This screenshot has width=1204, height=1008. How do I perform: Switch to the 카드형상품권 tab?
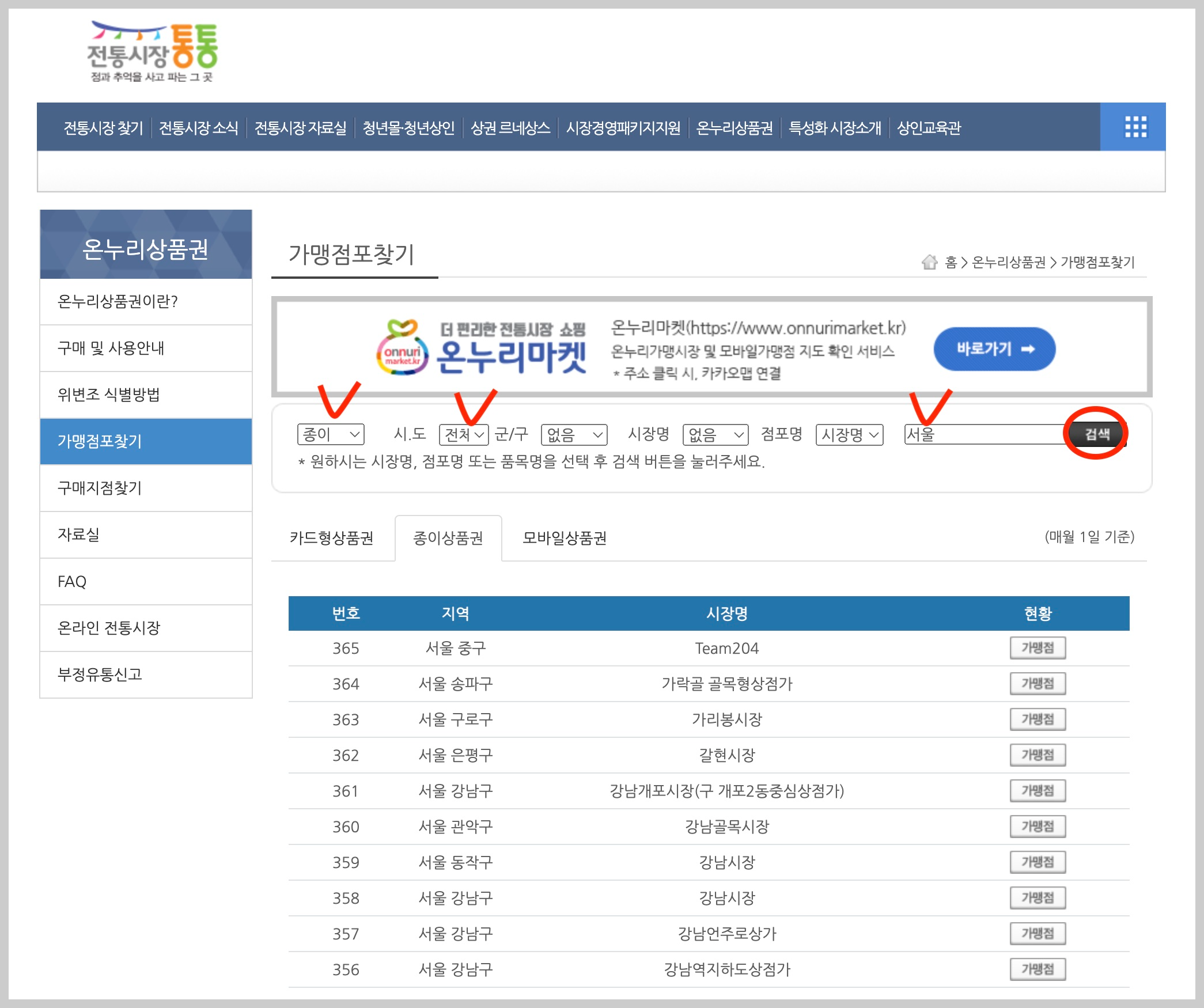[332, 538]
